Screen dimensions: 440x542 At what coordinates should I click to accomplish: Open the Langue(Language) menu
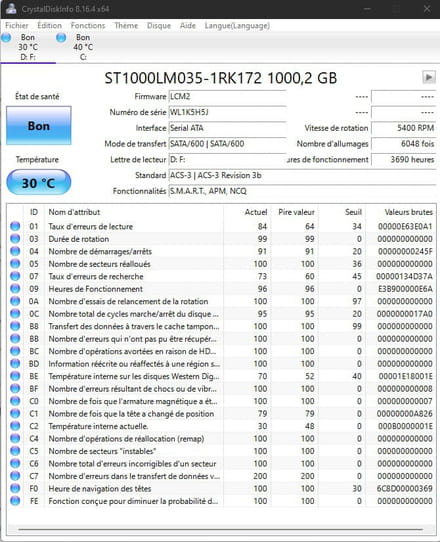[x=237, y=26]
